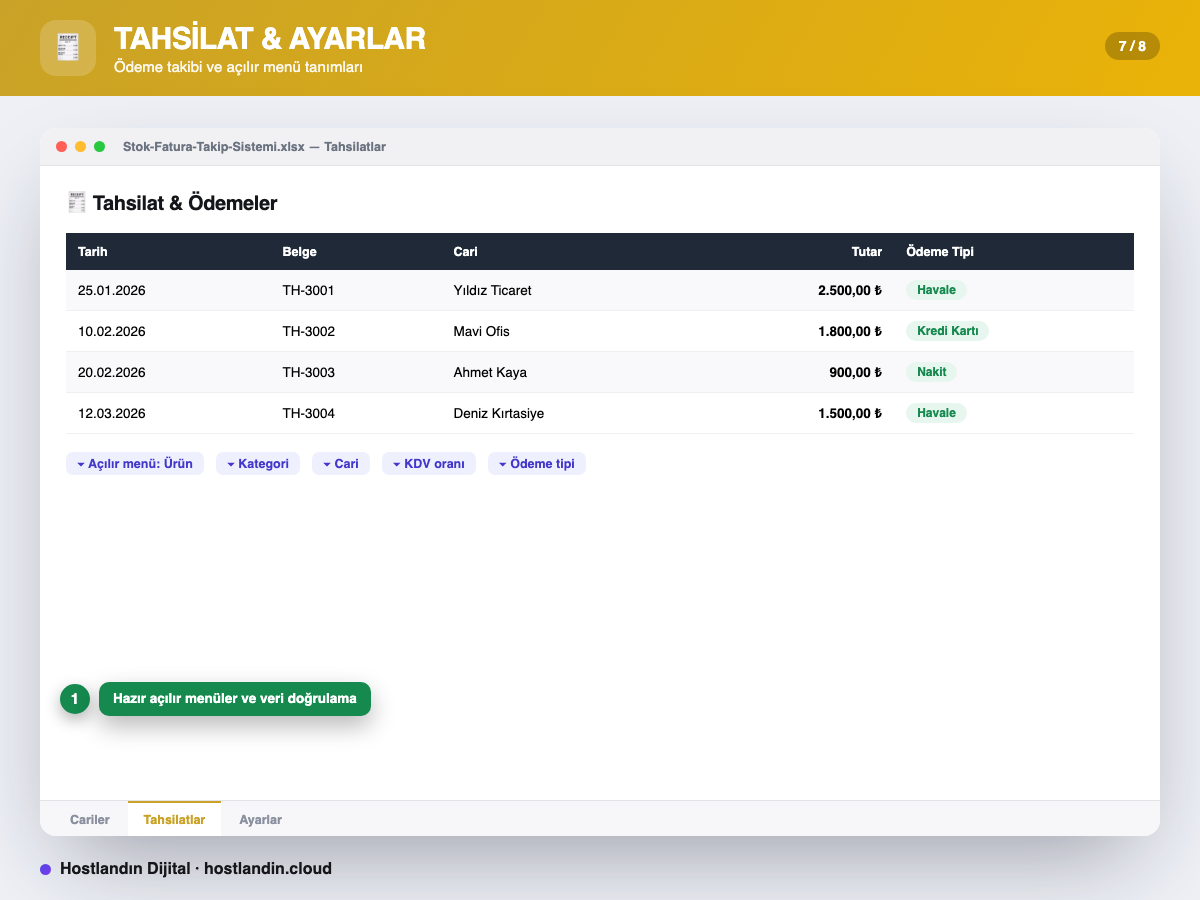
Task: Click the Deniz Kırtasiye cell
Action: pyautogui.click(x=498, y=413)
